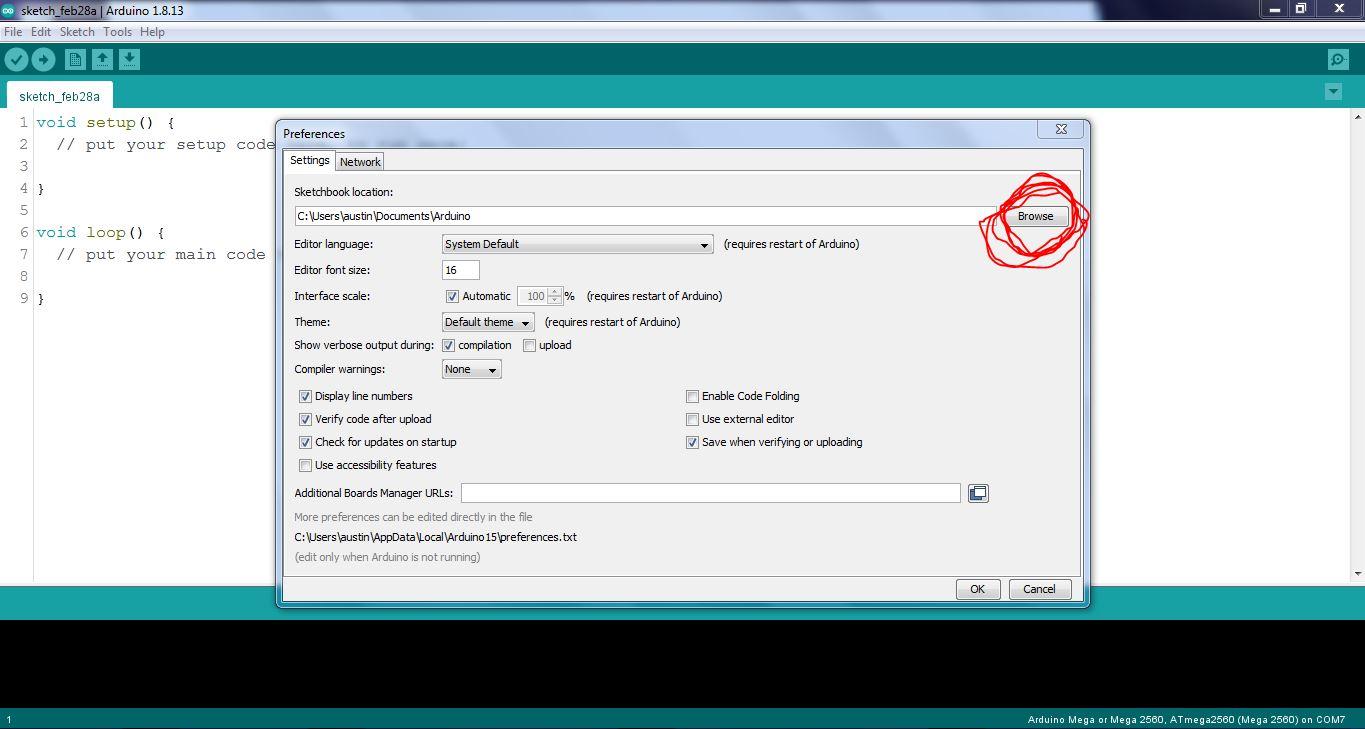The image size is (1365, 729).
Task: Click the 'void setup() {' code line
Action: pos(105,122)
